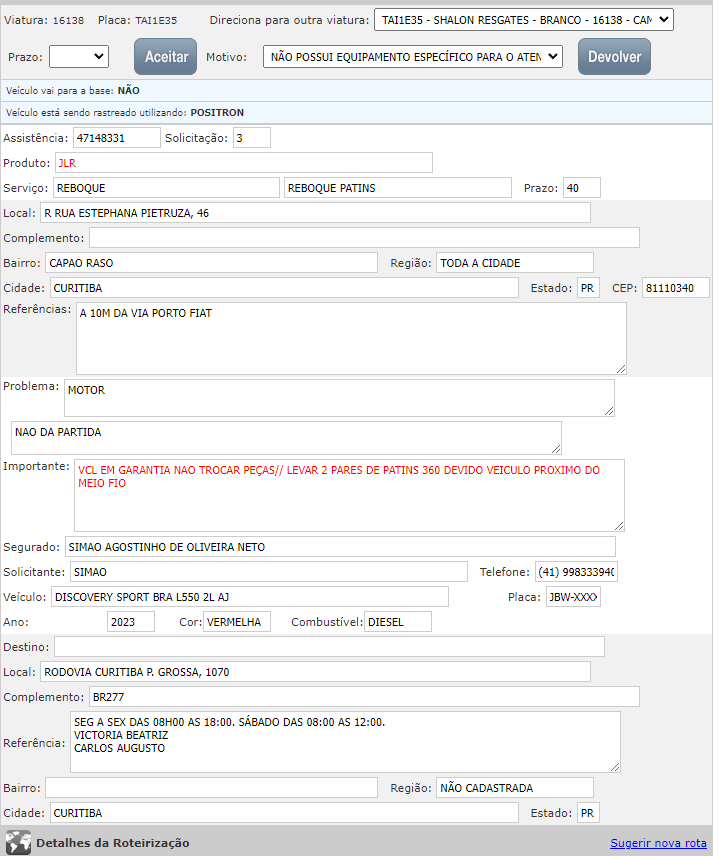
Task: Select the CEP field
Action: [674, 289]
